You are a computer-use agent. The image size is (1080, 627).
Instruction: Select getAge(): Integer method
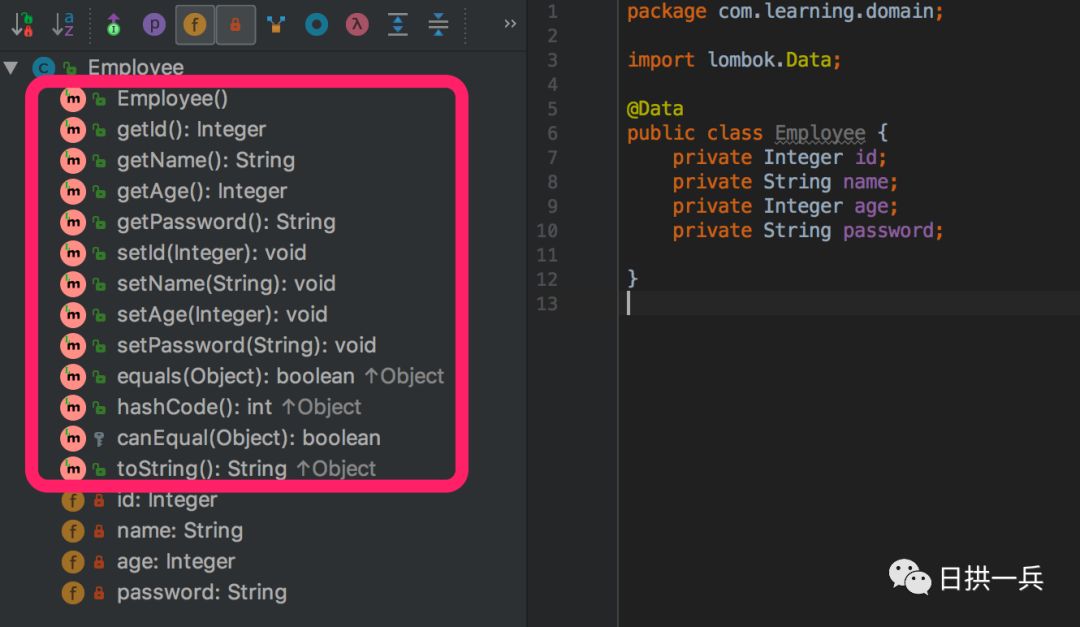(x=202, y=191)
